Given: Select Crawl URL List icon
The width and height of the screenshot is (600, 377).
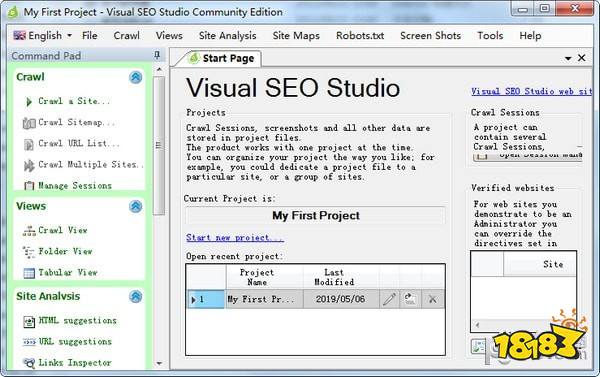Looking at the screenshot, I should click(29, 144).
